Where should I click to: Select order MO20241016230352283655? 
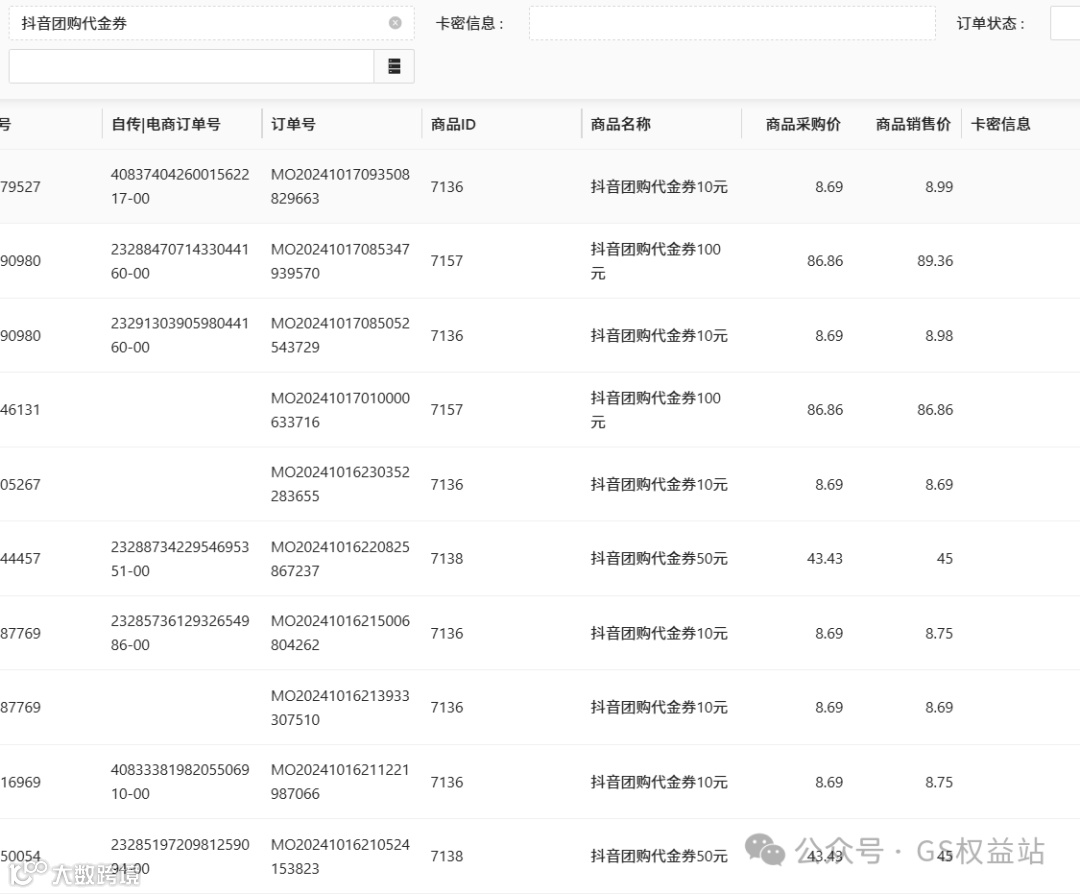click(x=340, y=484)
